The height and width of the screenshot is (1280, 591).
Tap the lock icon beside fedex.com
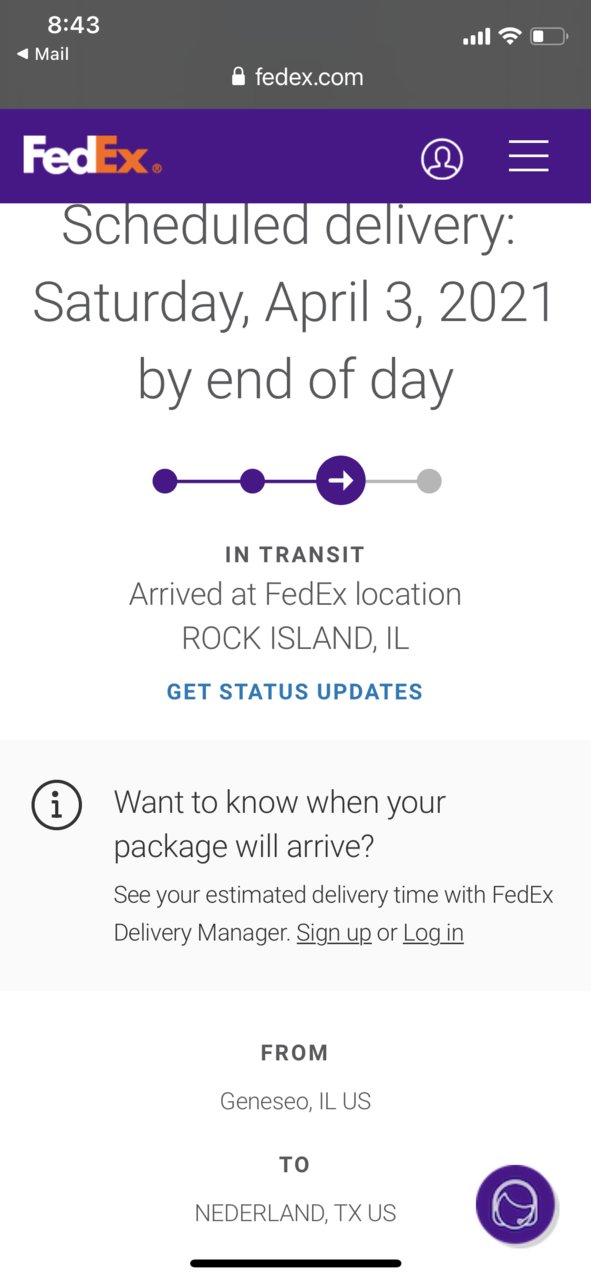click(x=238, y=77)
